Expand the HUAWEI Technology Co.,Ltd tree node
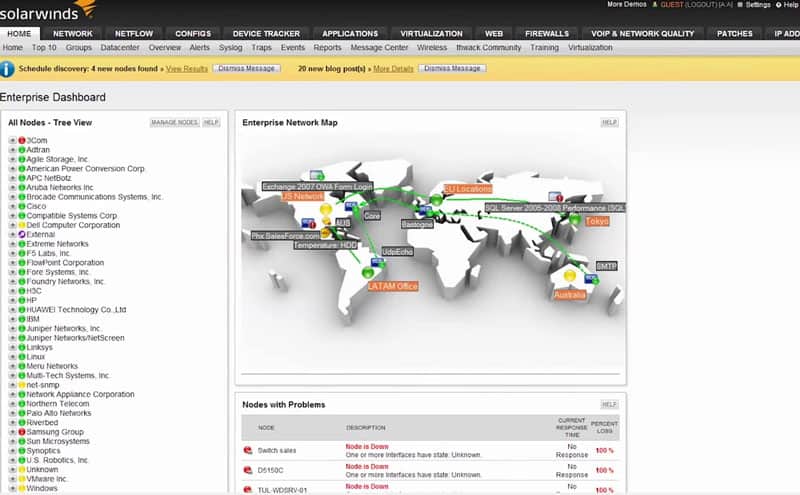Image resolution: width=800 pixels, height=495 pixels. pos(12,310)
